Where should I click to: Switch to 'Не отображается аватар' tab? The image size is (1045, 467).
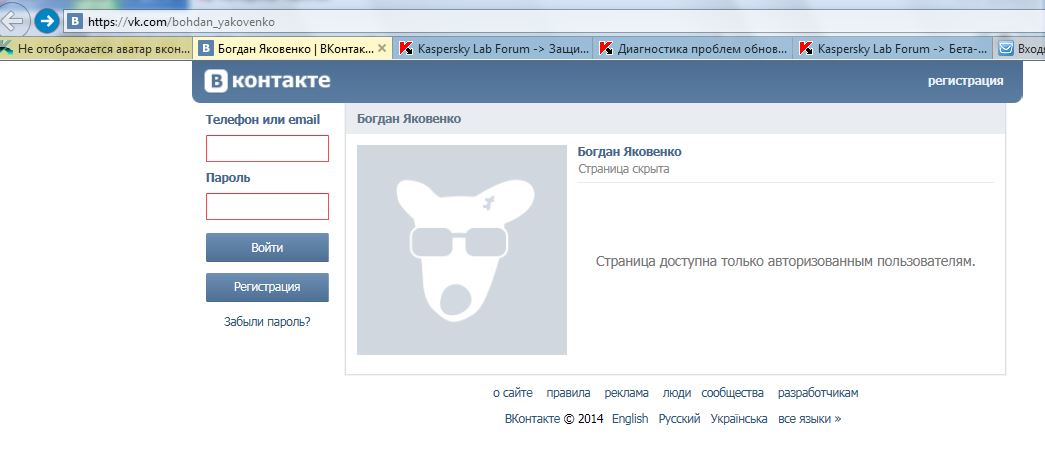(96, 49)
